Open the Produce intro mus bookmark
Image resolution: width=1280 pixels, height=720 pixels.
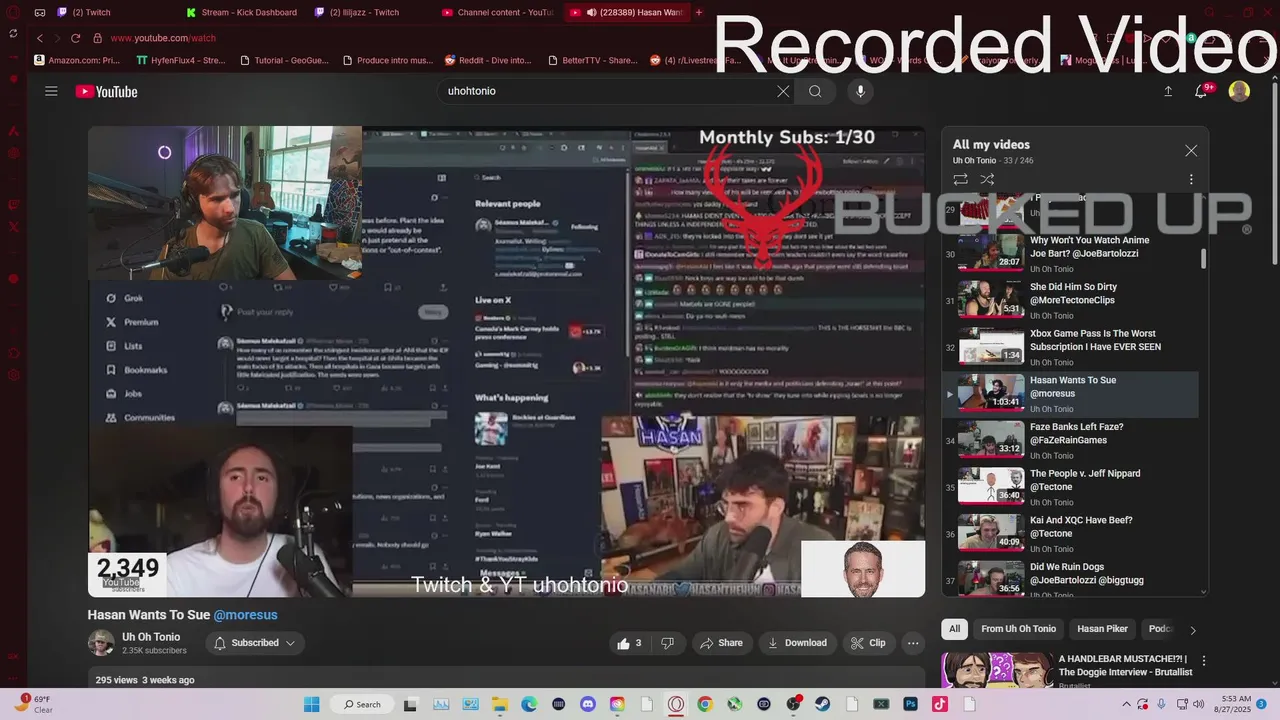[x=388, y=60]
